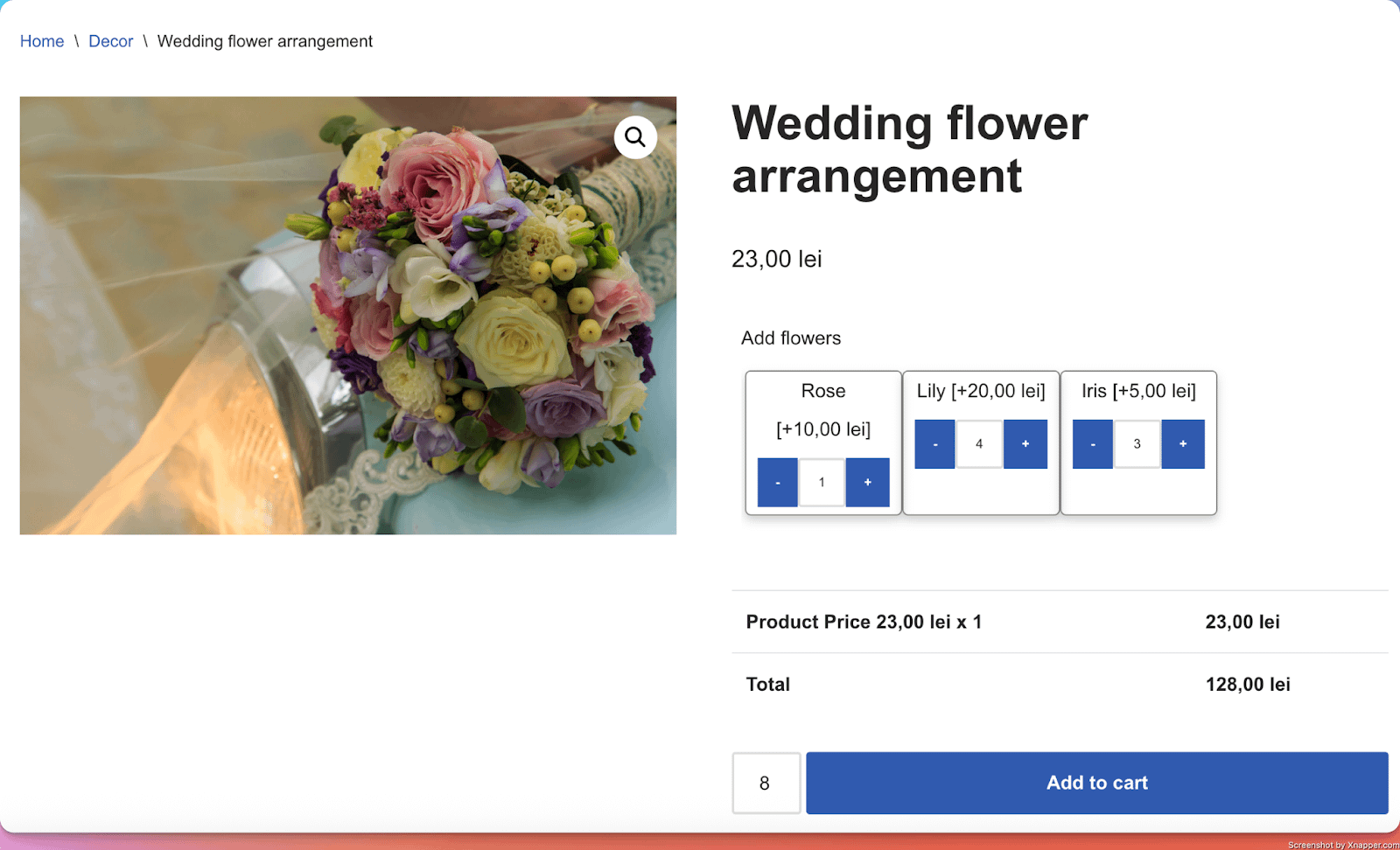The width and height of the screenshot is (1400, 850).
Task: Go to Home via breadcrumb
Action: click(42, 41)
